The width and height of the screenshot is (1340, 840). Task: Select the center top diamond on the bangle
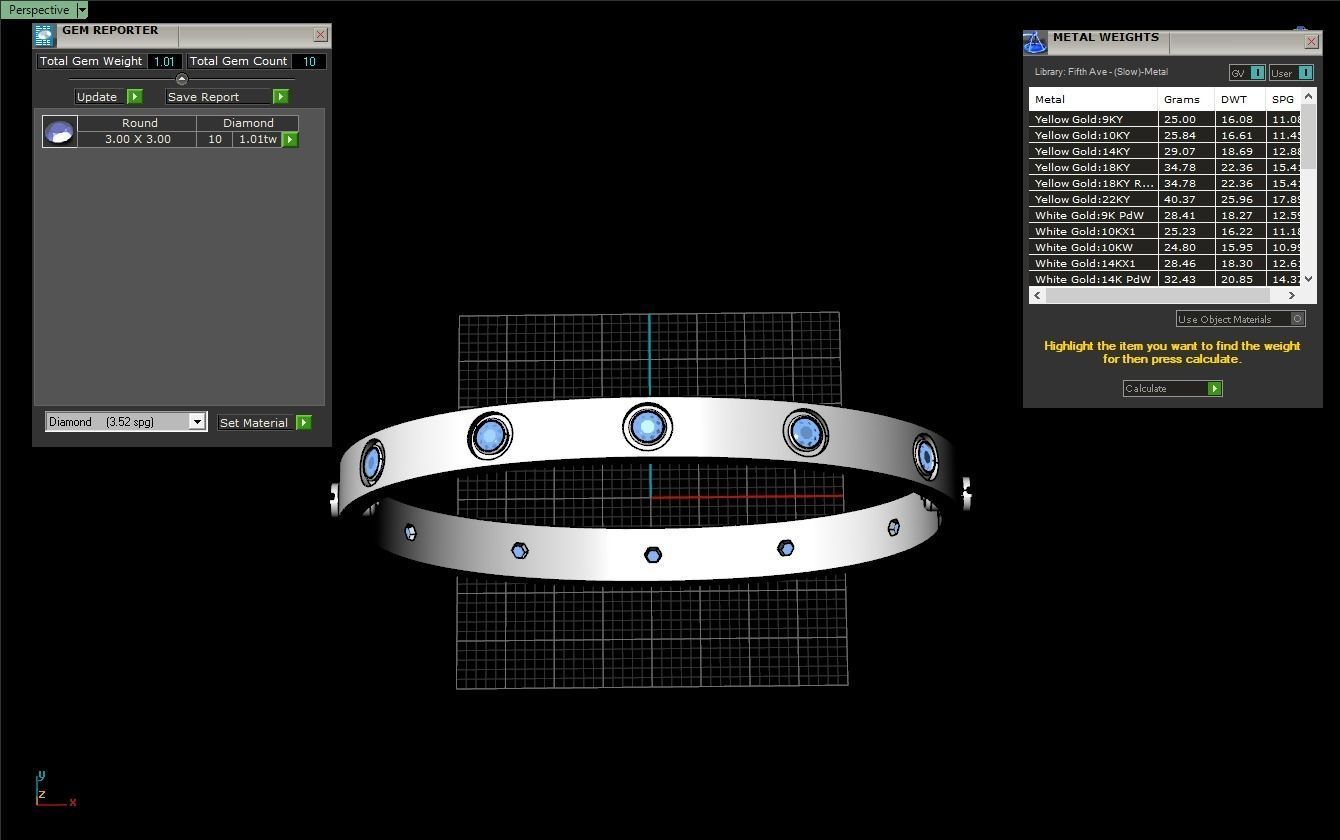647,427
